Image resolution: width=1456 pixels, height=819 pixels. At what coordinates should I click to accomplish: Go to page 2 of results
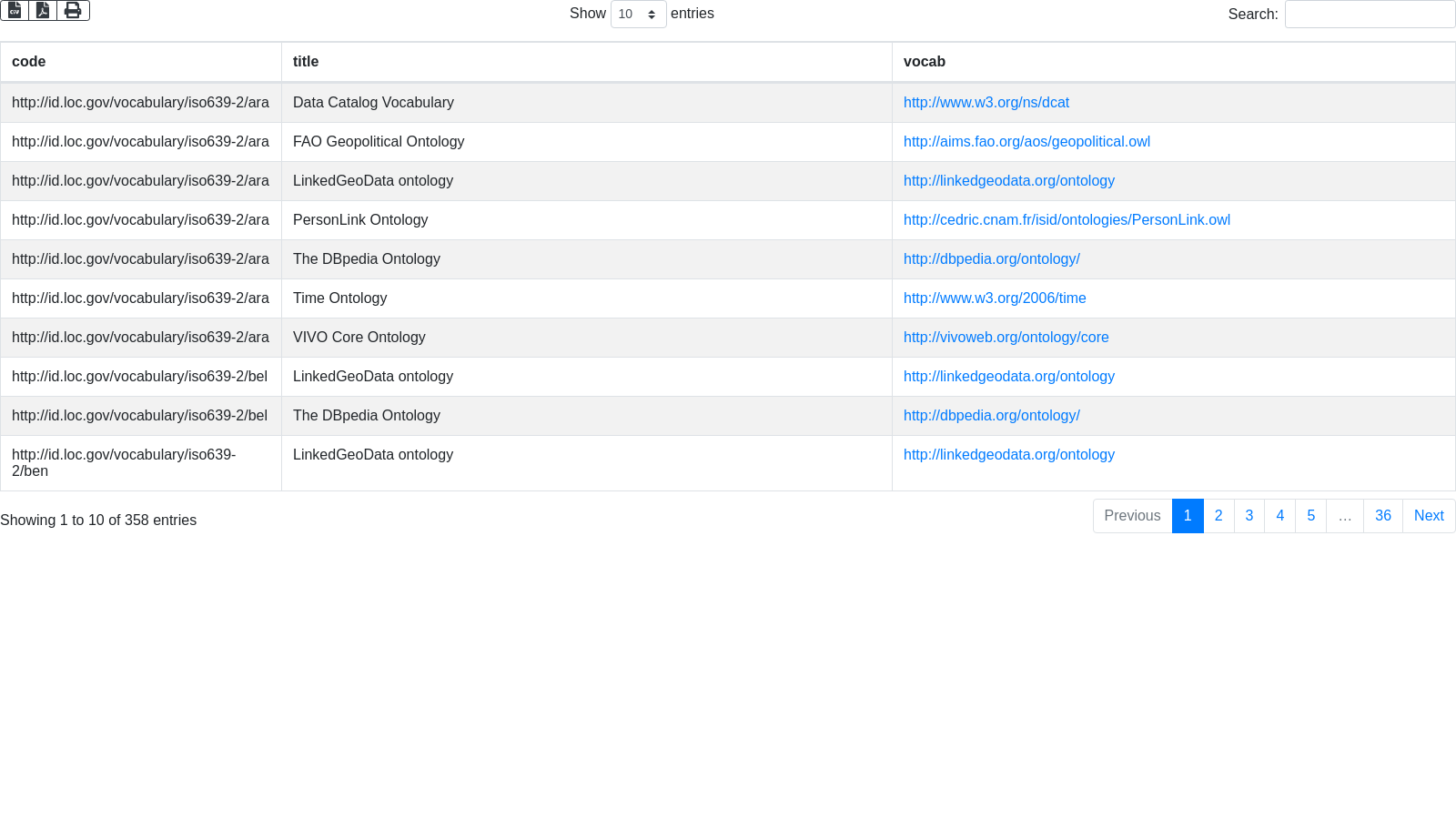pyautogui.click(x=1218, y=516)
